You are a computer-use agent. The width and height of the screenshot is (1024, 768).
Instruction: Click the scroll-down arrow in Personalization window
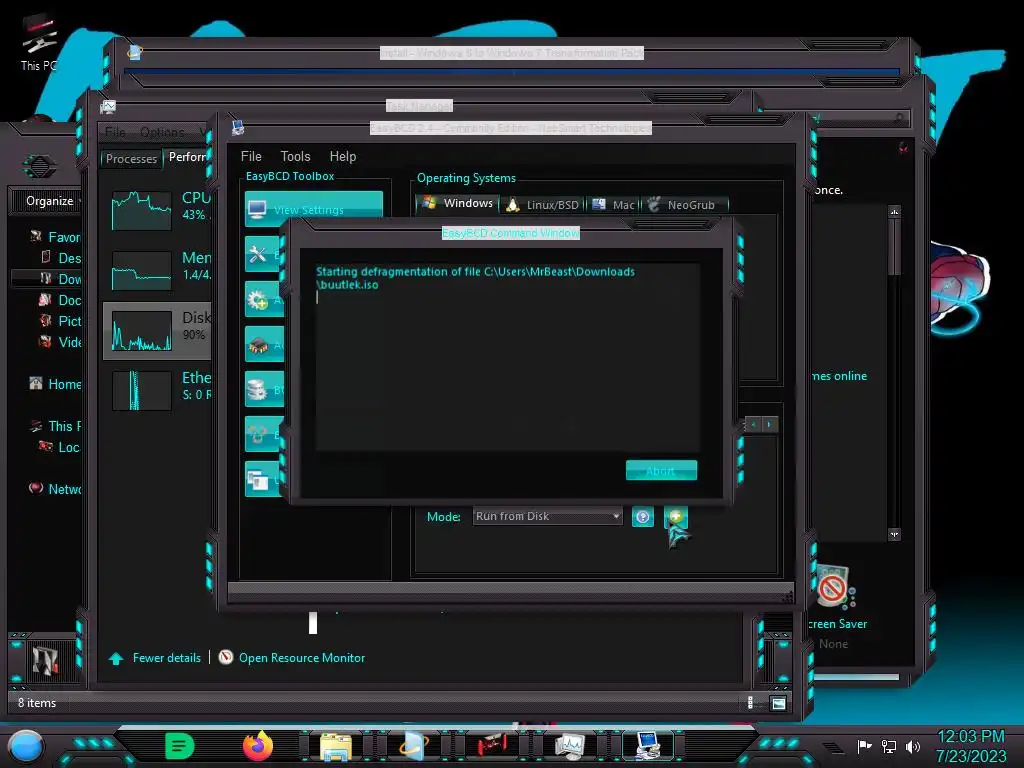(894, 534)
